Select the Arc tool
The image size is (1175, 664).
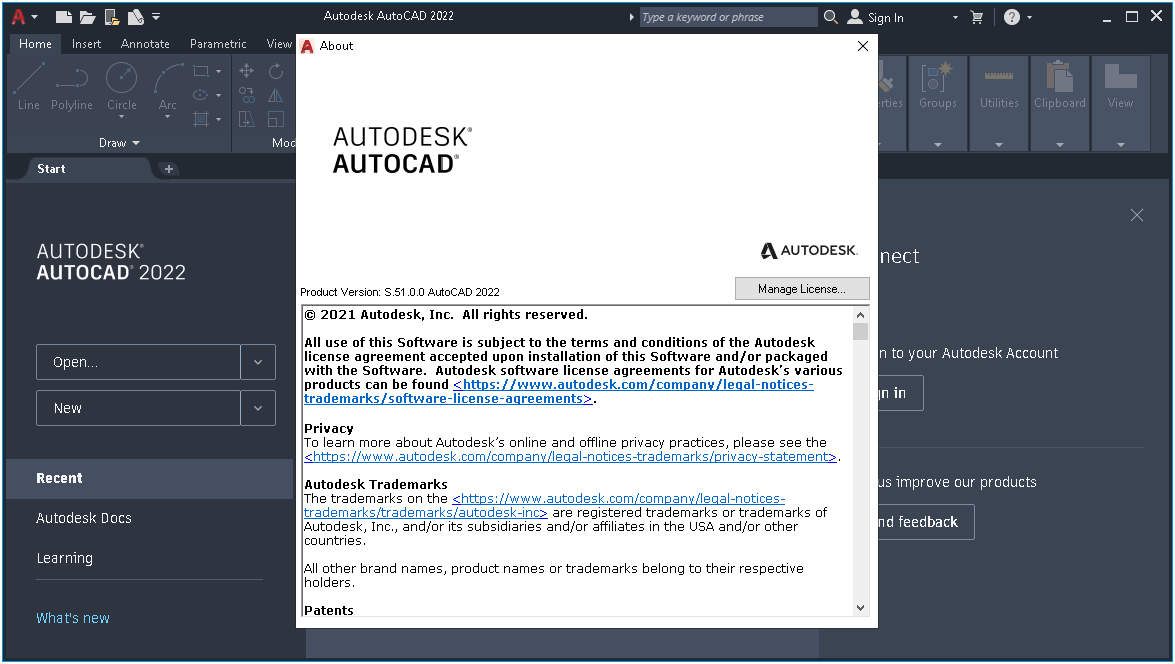coord(168,87)
